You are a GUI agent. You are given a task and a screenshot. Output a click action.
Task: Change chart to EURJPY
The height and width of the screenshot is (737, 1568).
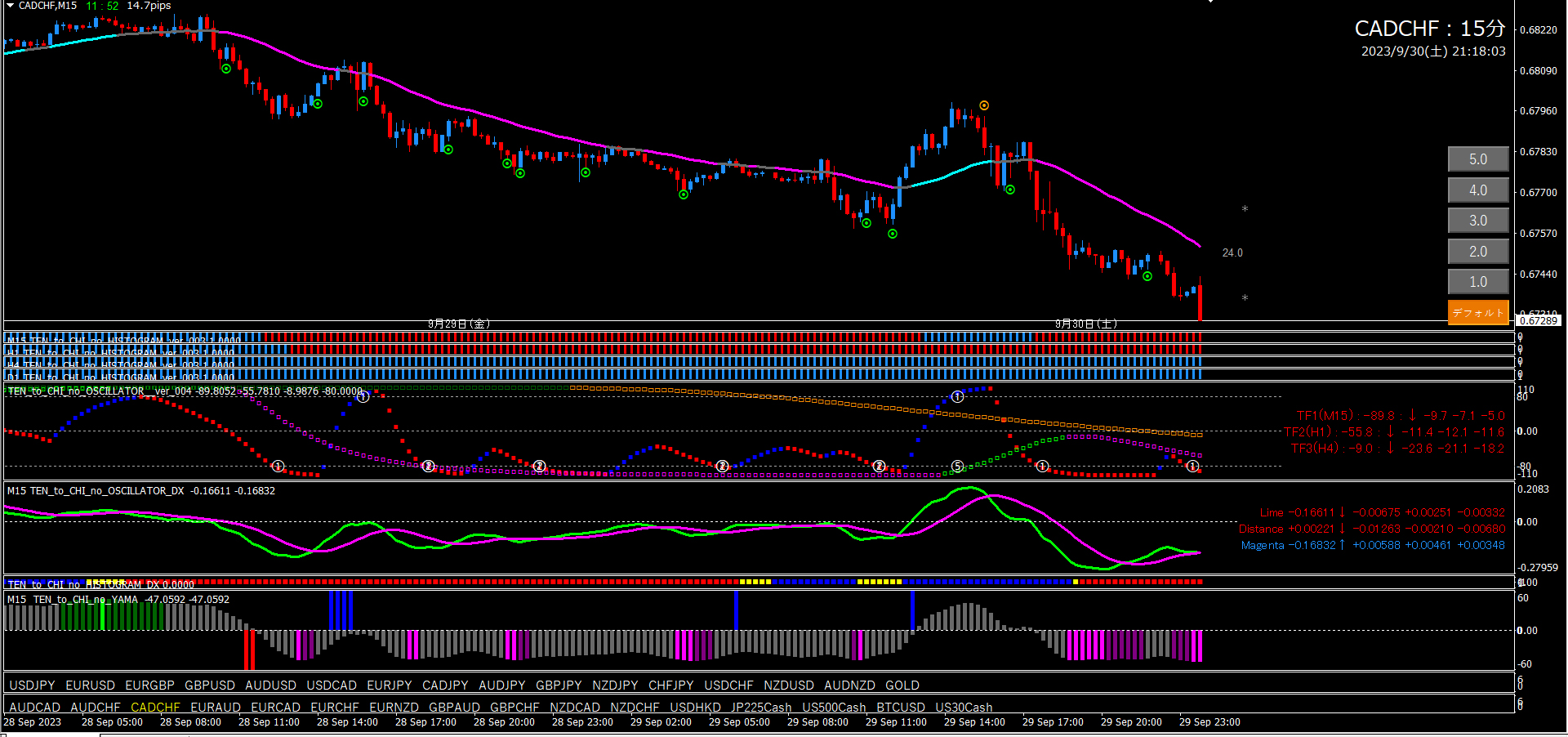point(390,686)
